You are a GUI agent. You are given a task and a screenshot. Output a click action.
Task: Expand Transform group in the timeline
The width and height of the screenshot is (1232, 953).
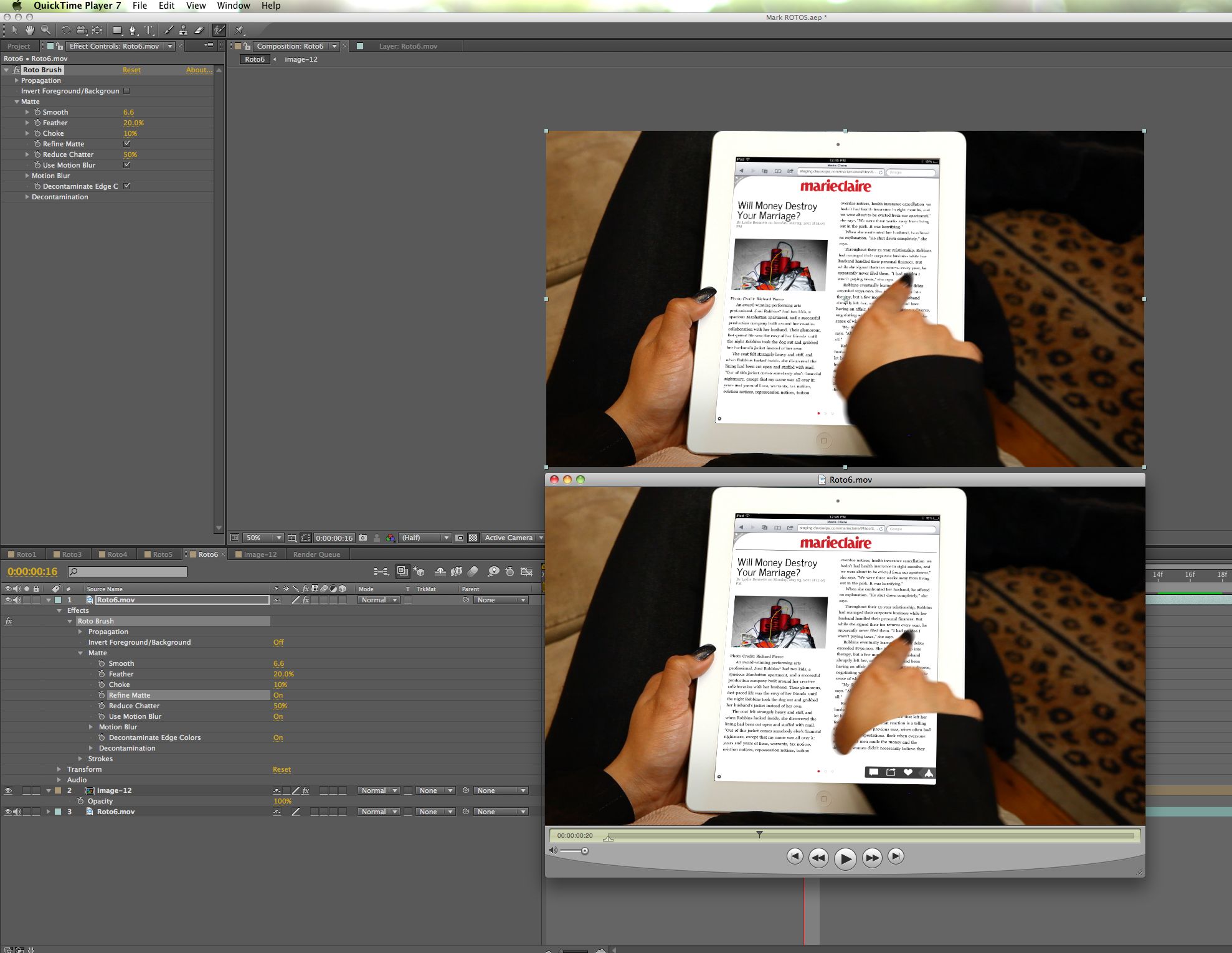pos(59,769)
